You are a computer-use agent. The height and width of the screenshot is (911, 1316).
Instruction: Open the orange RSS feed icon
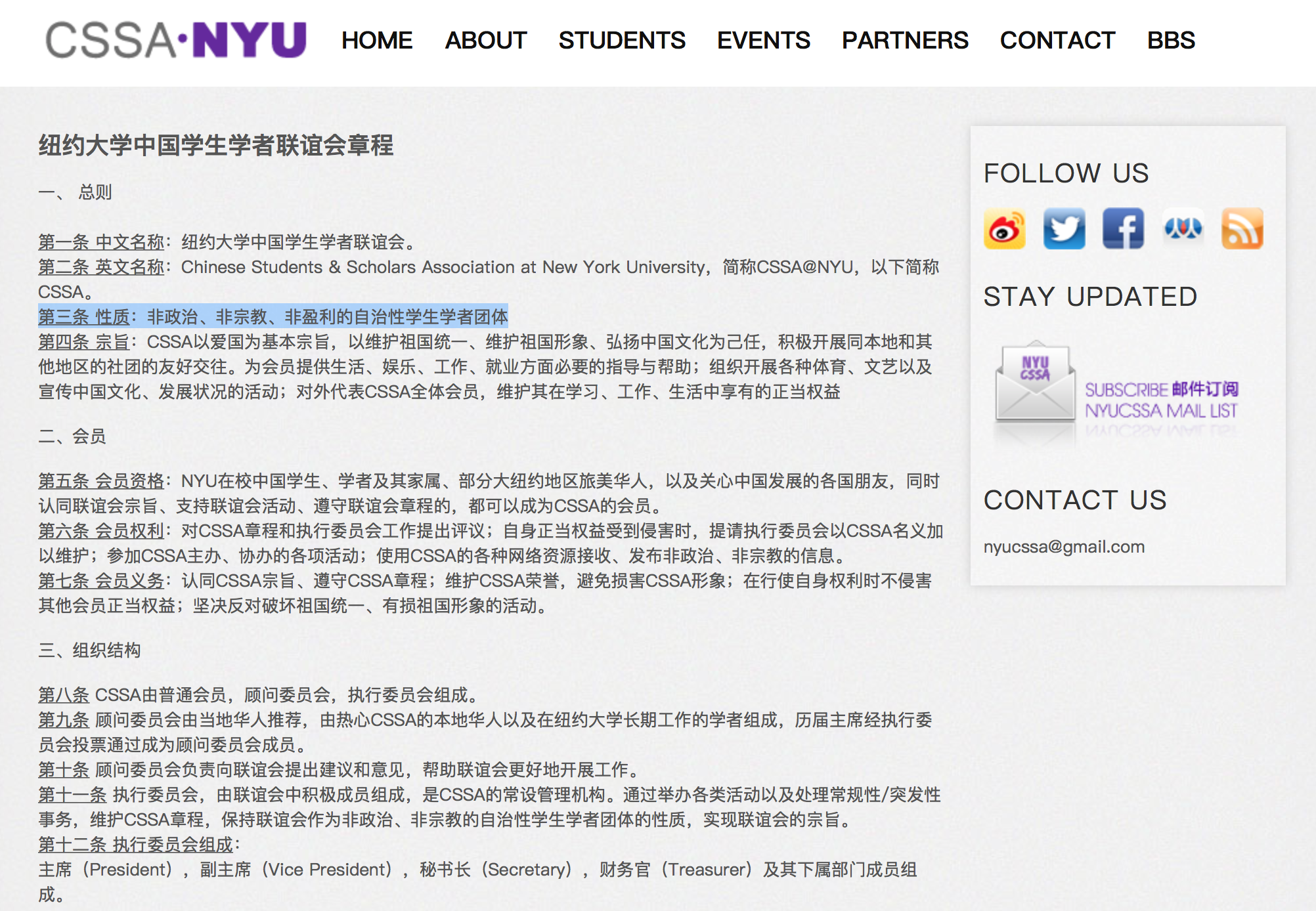[x=1242, y=229]
